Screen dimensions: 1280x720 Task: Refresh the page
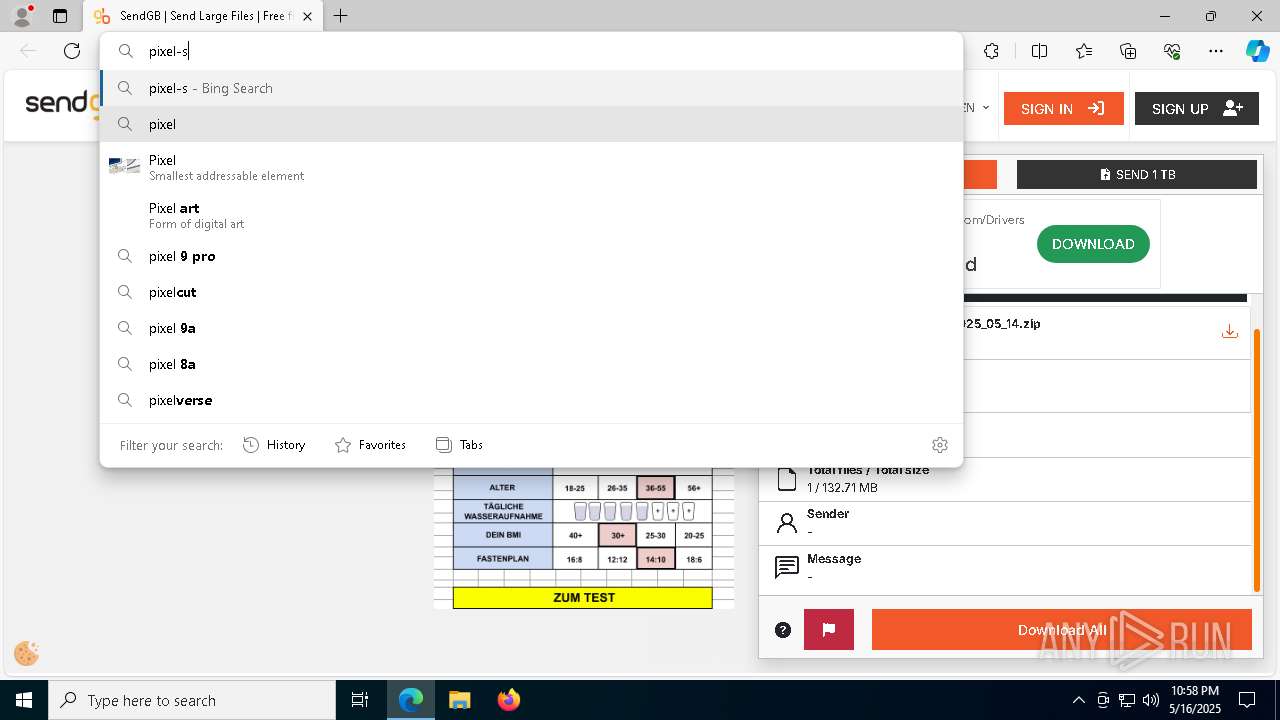(72, 51)
